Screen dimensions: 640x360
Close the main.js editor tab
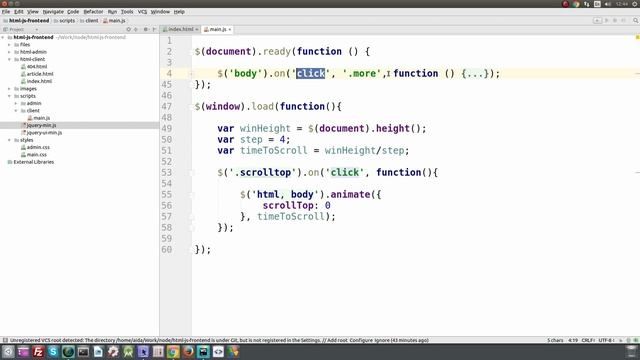click(x=230, y=29)
